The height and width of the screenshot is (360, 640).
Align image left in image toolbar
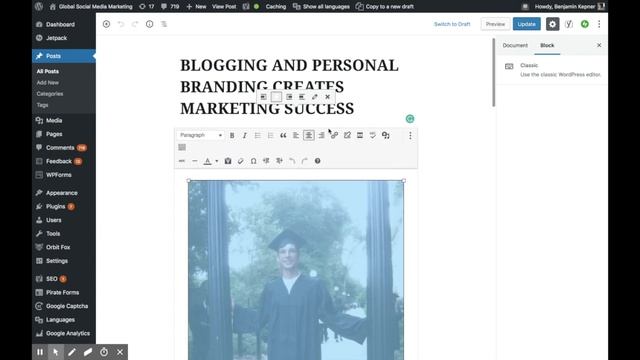(264, 97)
